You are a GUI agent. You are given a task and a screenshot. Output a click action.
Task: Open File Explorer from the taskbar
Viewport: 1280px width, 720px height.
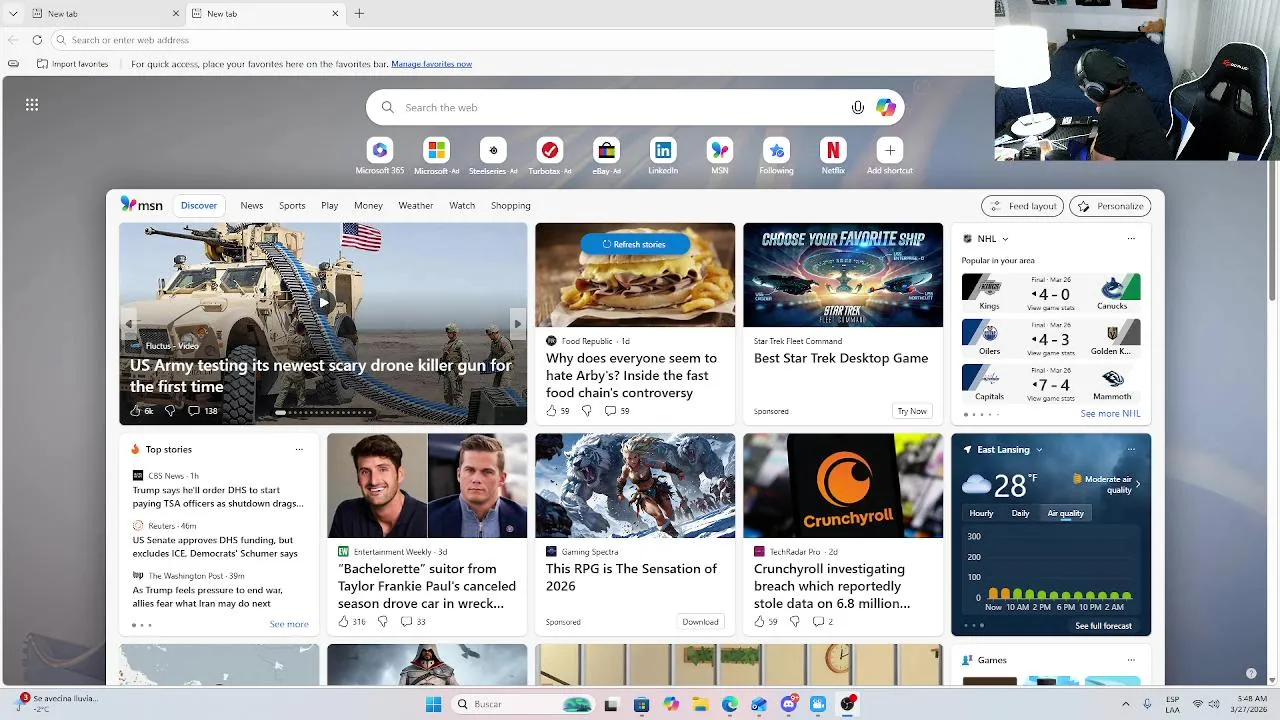point(700,704)
